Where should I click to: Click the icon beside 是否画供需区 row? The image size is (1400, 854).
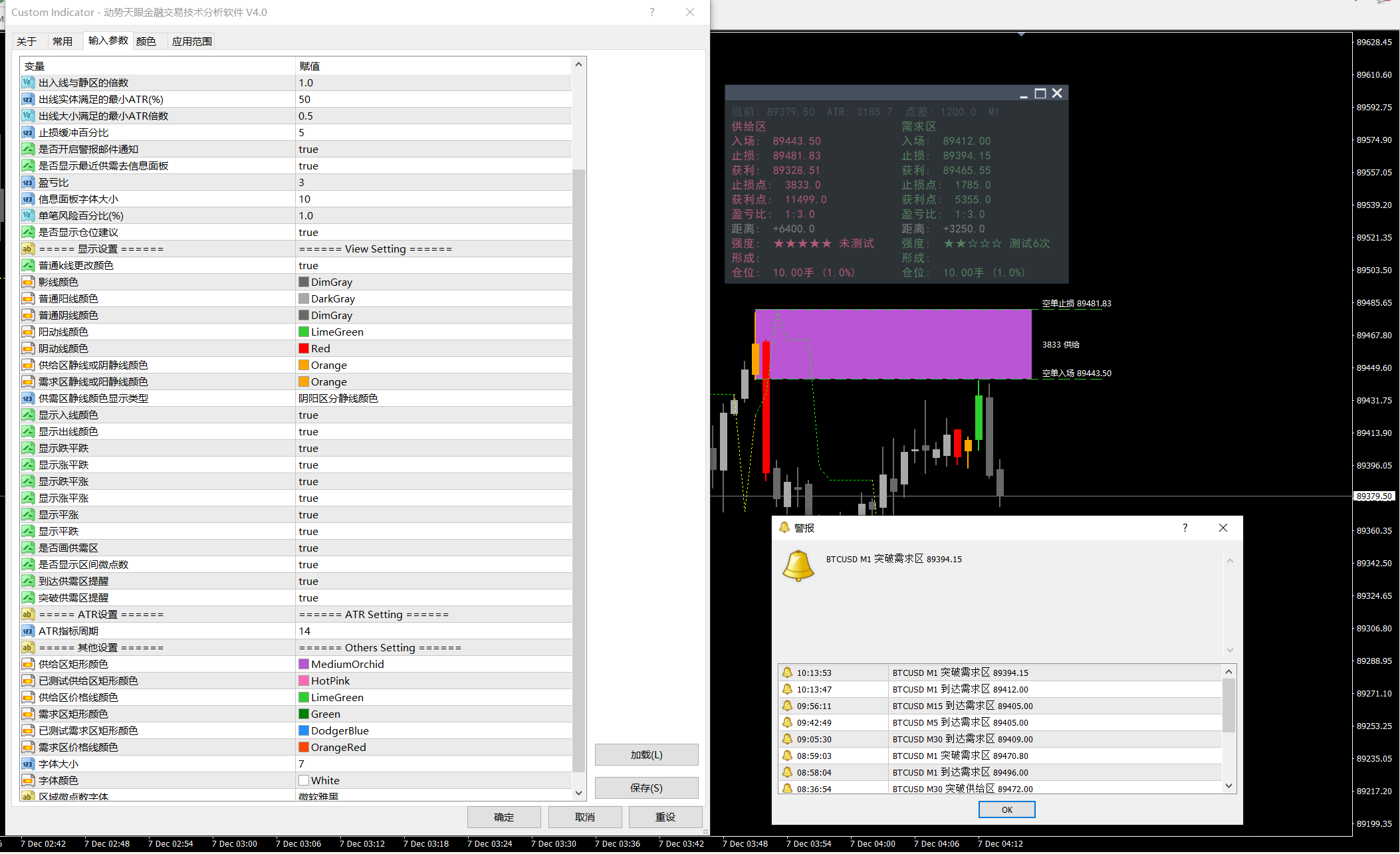[x=27, y=548]
